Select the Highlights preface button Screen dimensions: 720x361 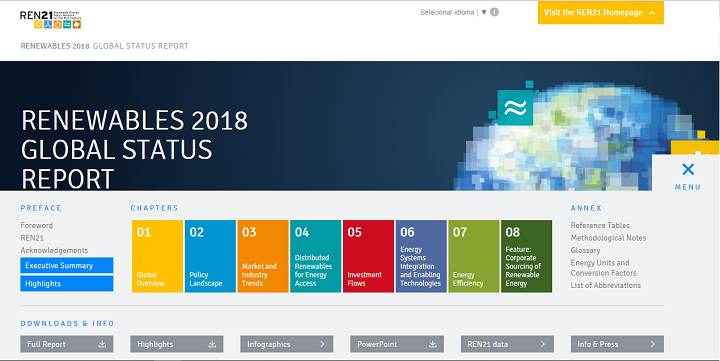[x=67, y=283]
